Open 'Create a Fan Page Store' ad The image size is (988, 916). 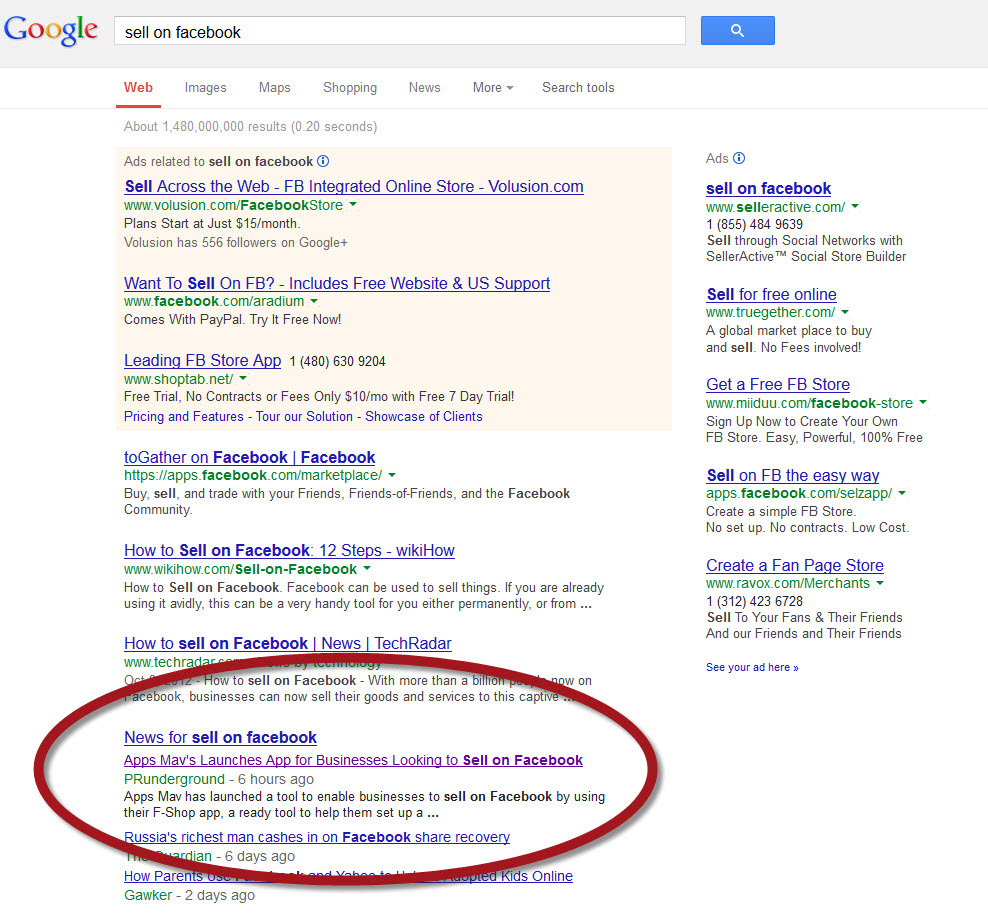pos(795,565)
